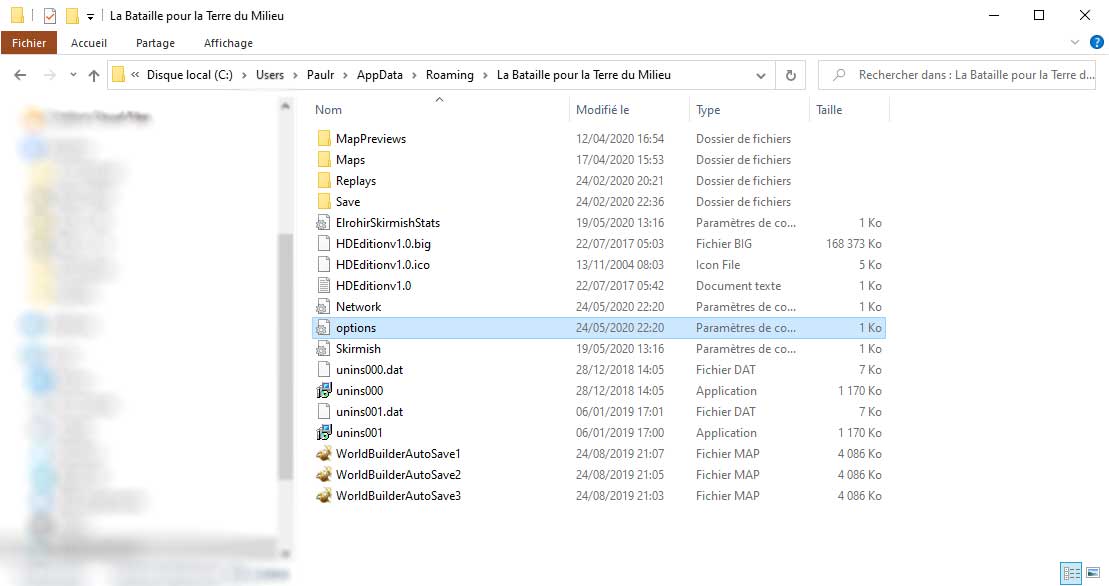
Task: Open the Affichage ribbon tab
Action: 228,43
